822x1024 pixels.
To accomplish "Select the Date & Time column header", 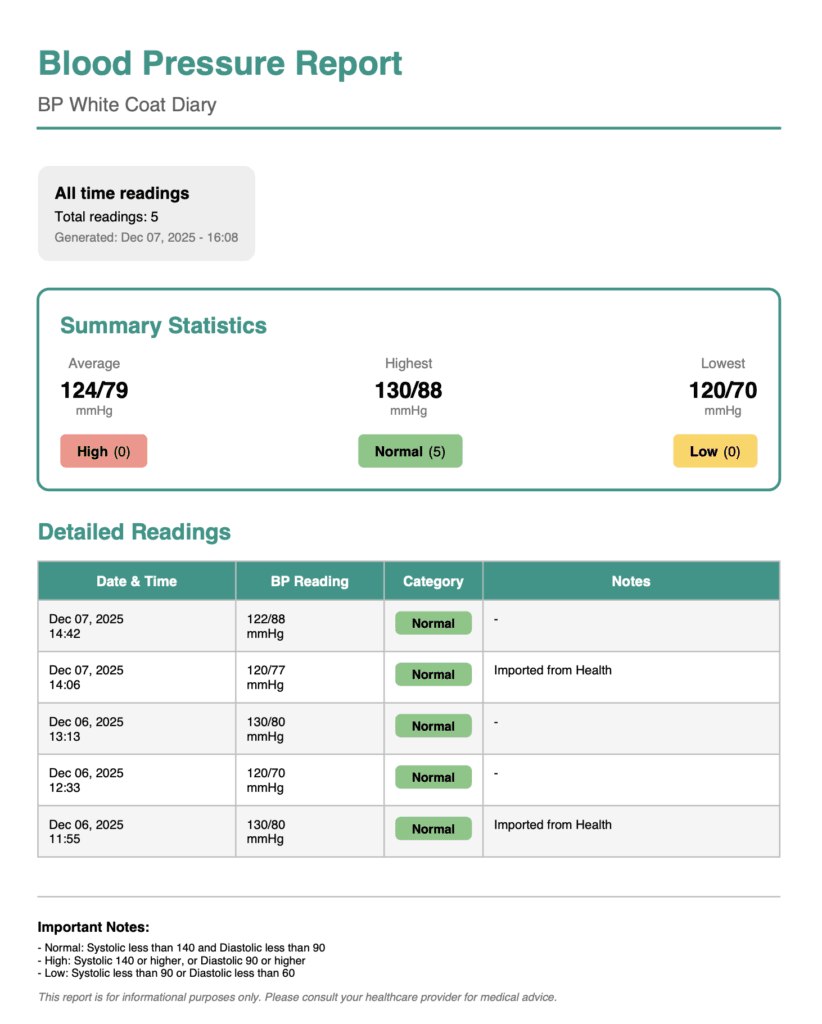I will [136, 581].
